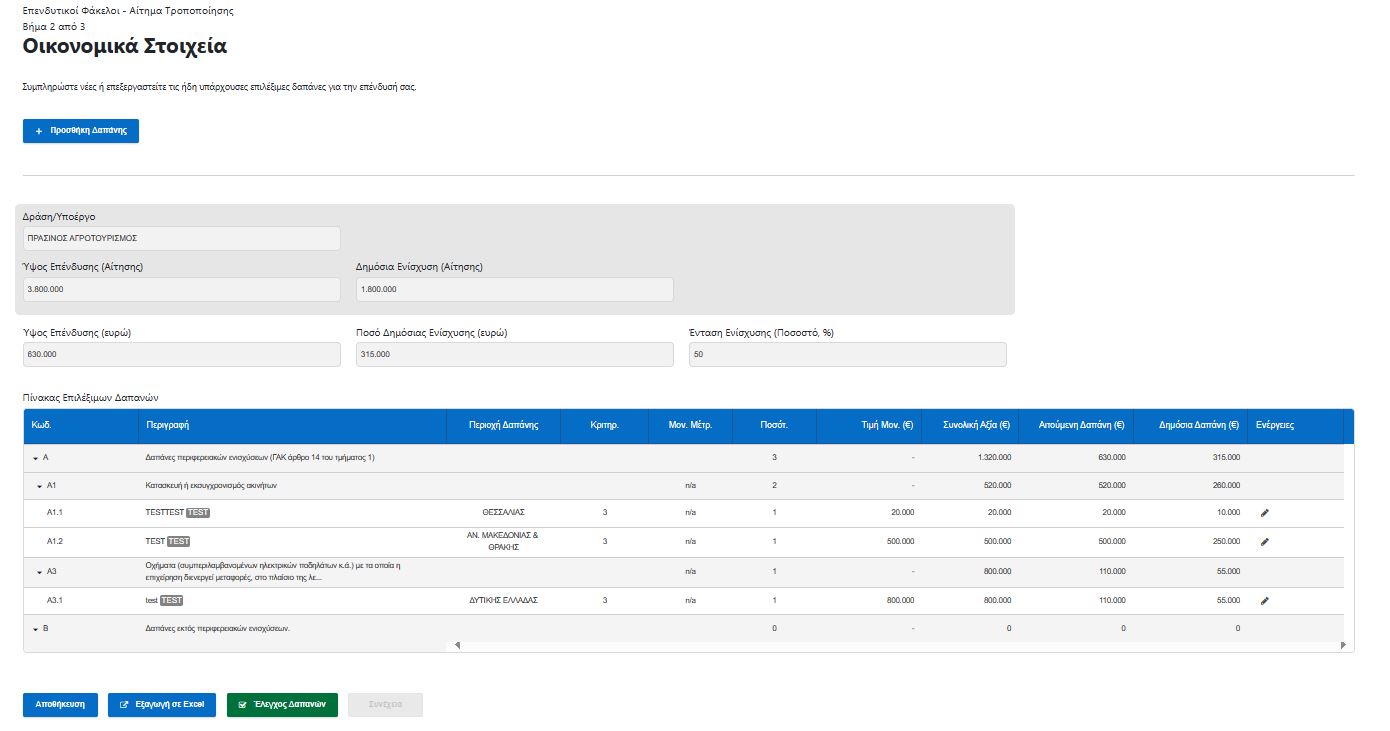Click the Οχήματα description in row A3
Image resolution: width=1390 pixels, height=731 pixels.
click(x=272, y=572)
